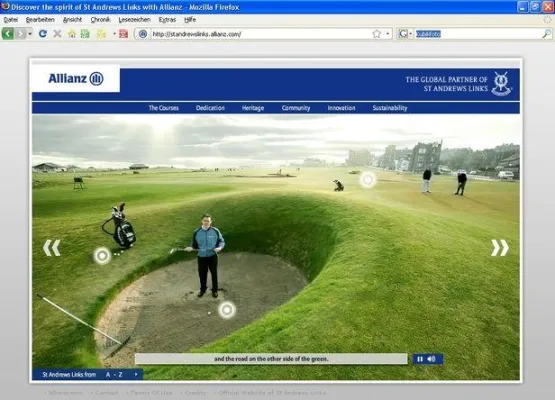Image resolution: width=555 pixels, height=400 pixels.
Task: Bookmark this page with the star icon
Action: (x=376, y=34)
